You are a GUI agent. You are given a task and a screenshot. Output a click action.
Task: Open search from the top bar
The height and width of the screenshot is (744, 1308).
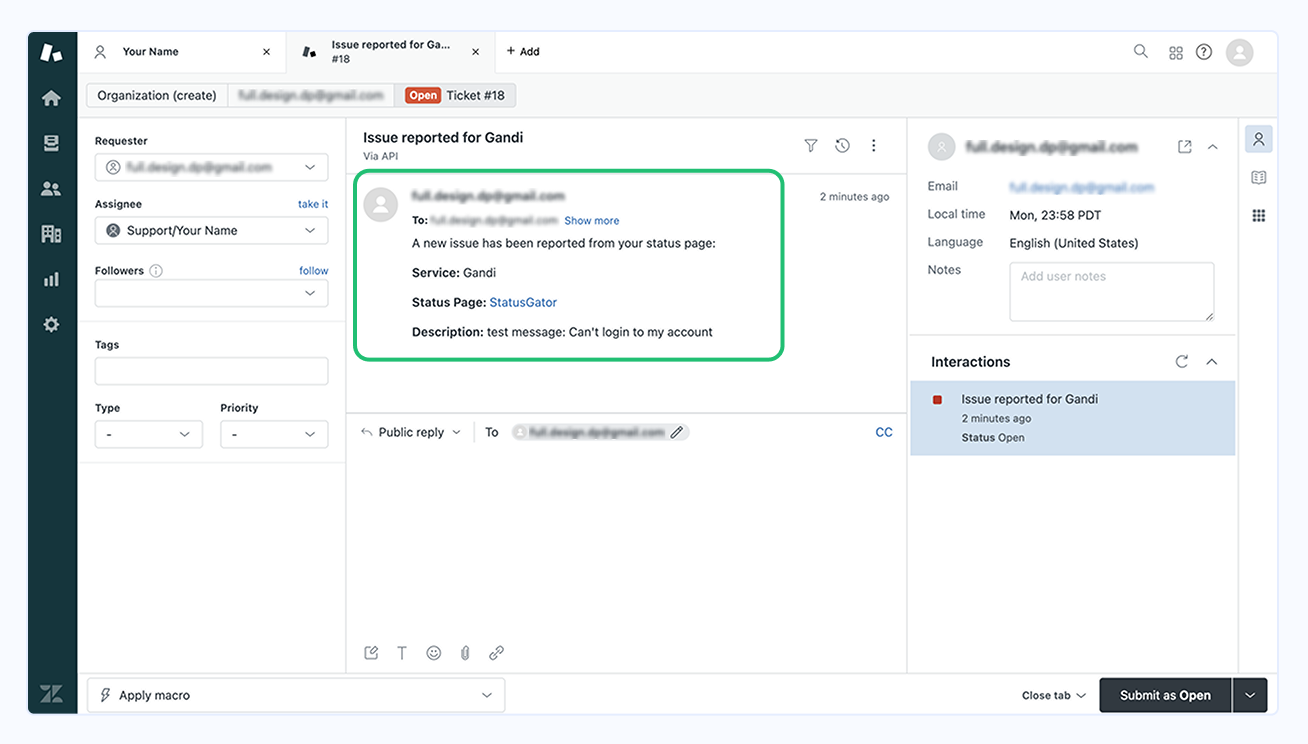pyautogui.click(x=1140, y=51)
